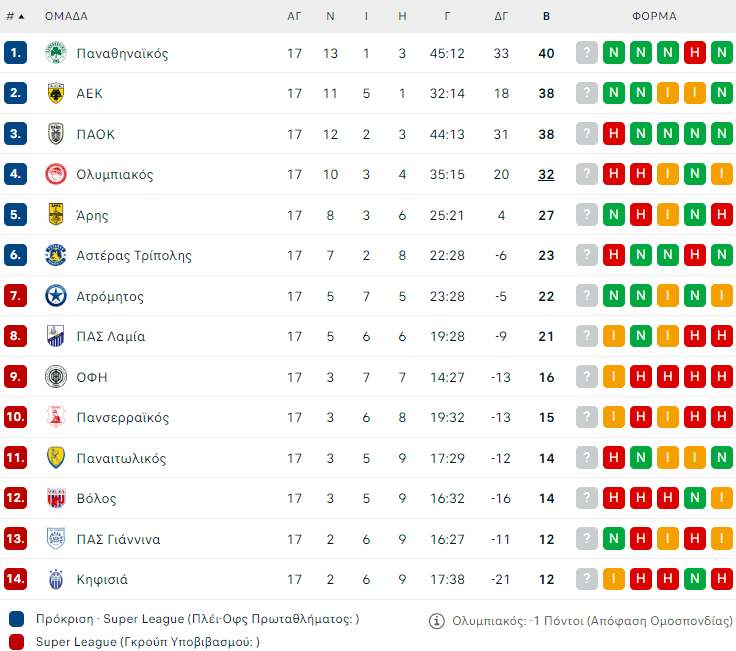This screenshot has height=651, width=736.
Task: Sort standings by the ΟΜΑΔΑ column header
Action: (x=66, y=16)
